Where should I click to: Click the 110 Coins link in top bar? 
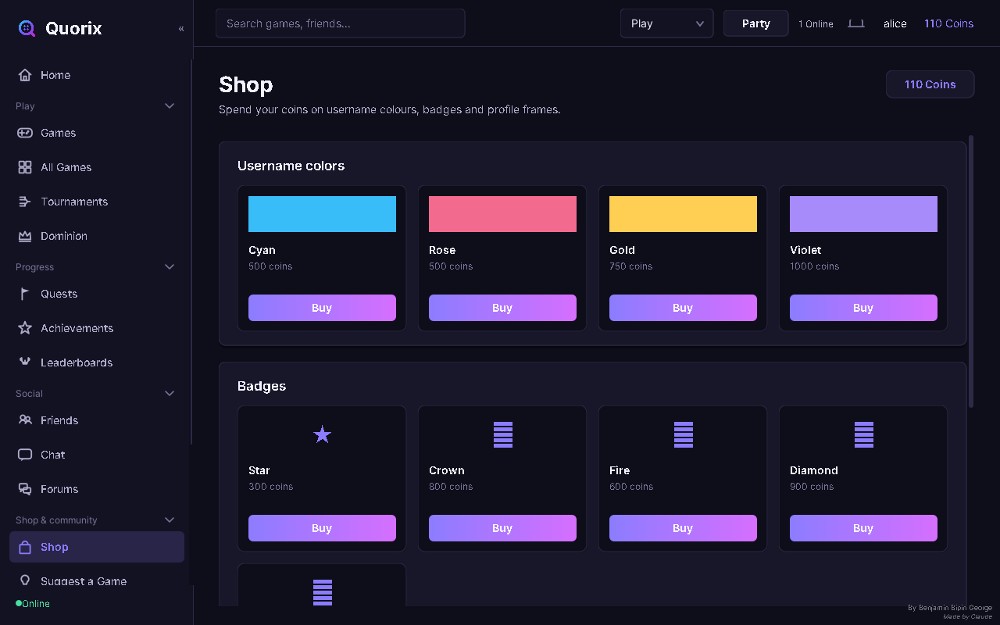(949, 24)
